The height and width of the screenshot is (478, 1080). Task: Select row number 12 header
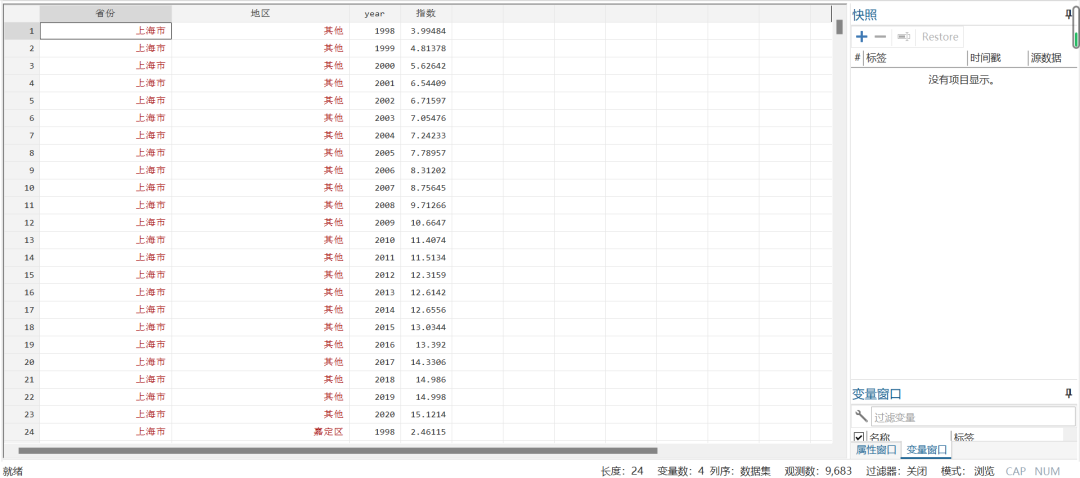(22, 222)
